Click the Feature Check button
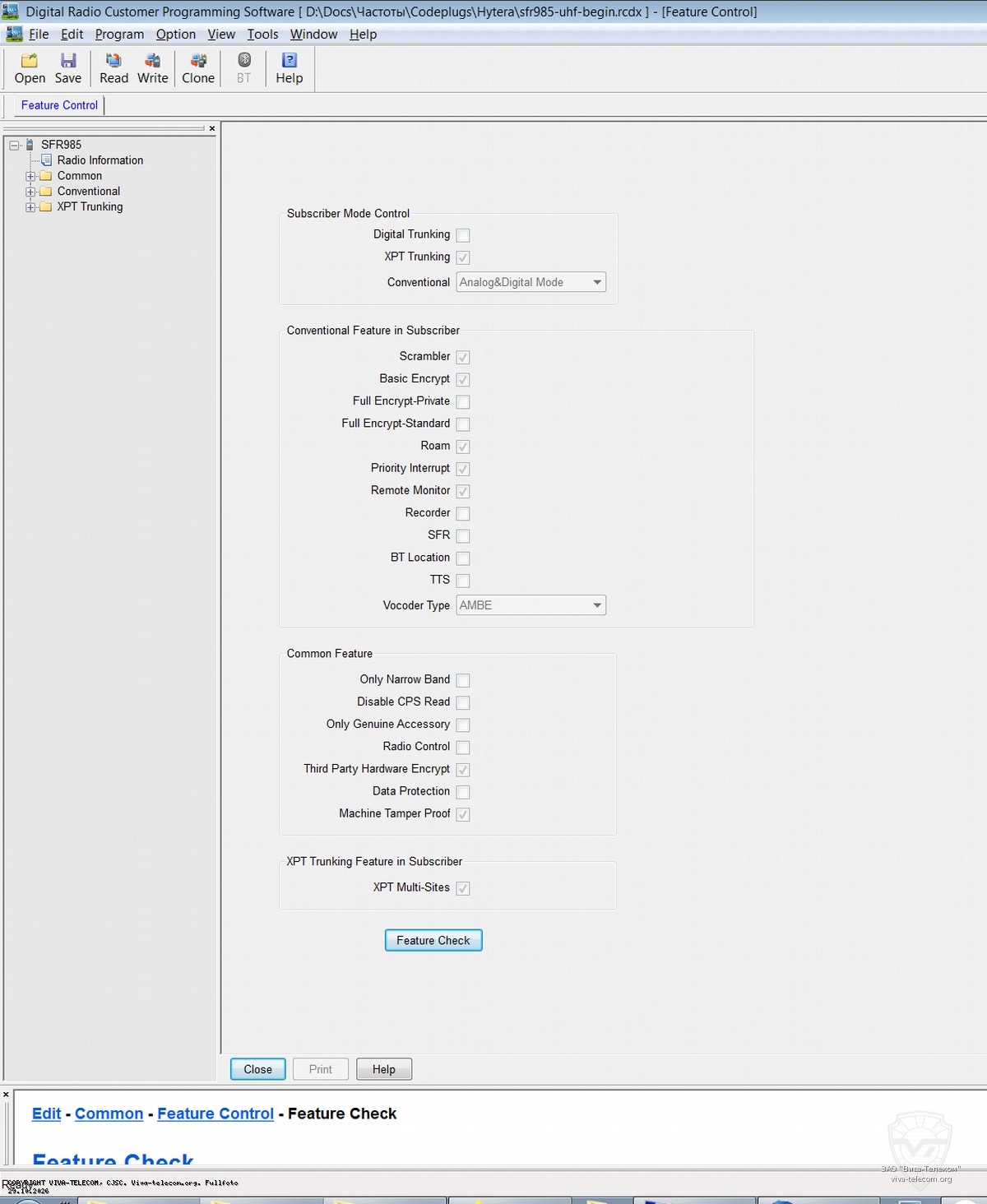The height and width of the screenshot is (1204, 987). click(433, 940)
